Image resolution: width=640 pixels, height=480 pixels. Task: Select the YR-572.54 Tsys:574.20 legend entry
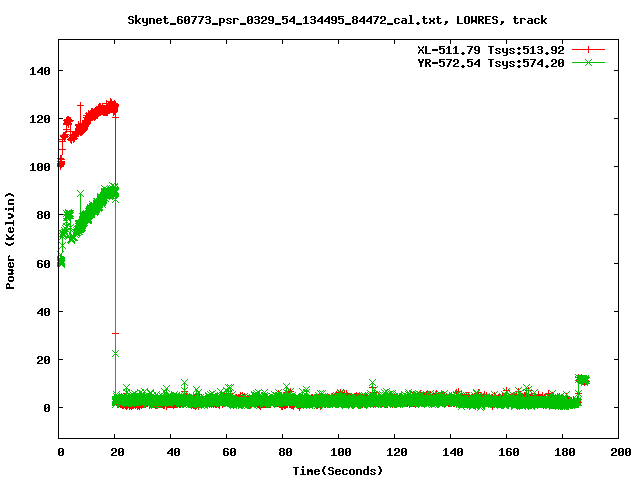pyautogui.click(x=491, y=63)
